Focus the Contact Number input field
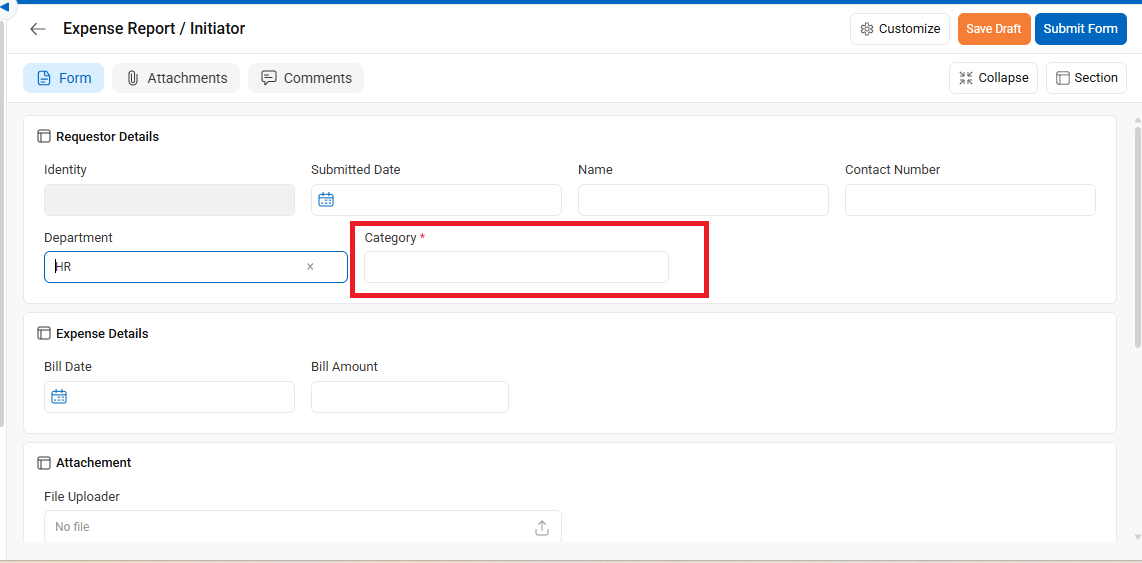The width and height of the screenshot is (1142, 563). (970, 200)
